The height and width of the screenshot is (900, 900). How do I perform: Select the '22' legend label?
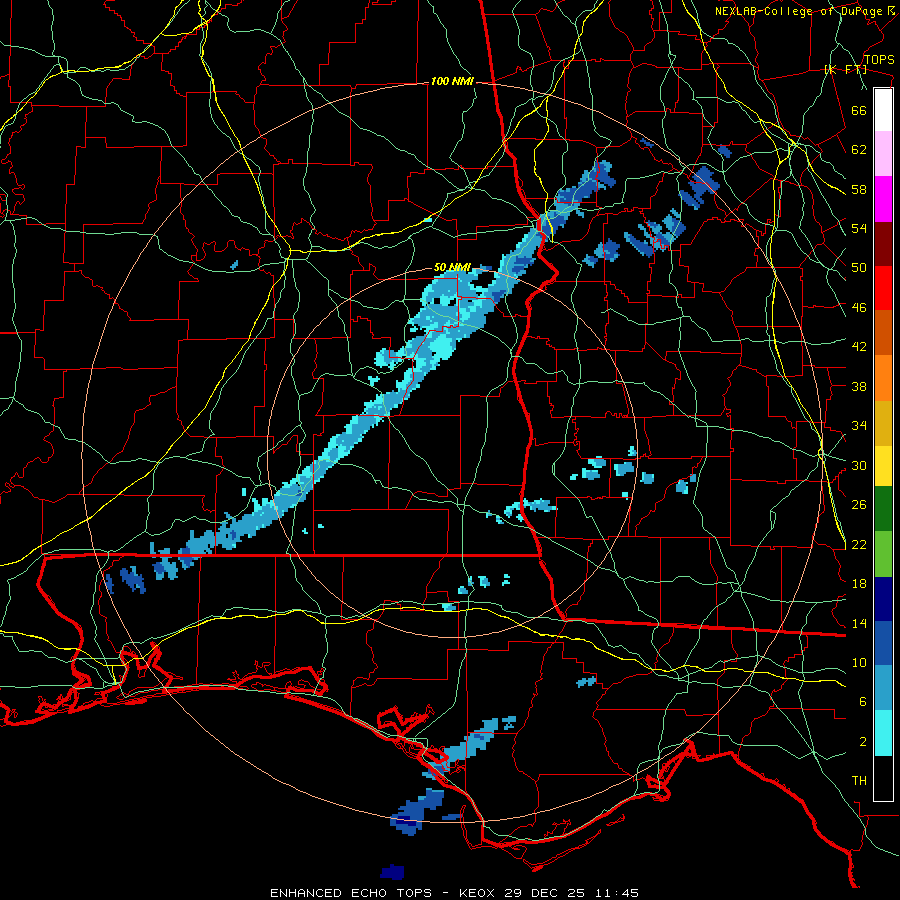tap(859, 545)
